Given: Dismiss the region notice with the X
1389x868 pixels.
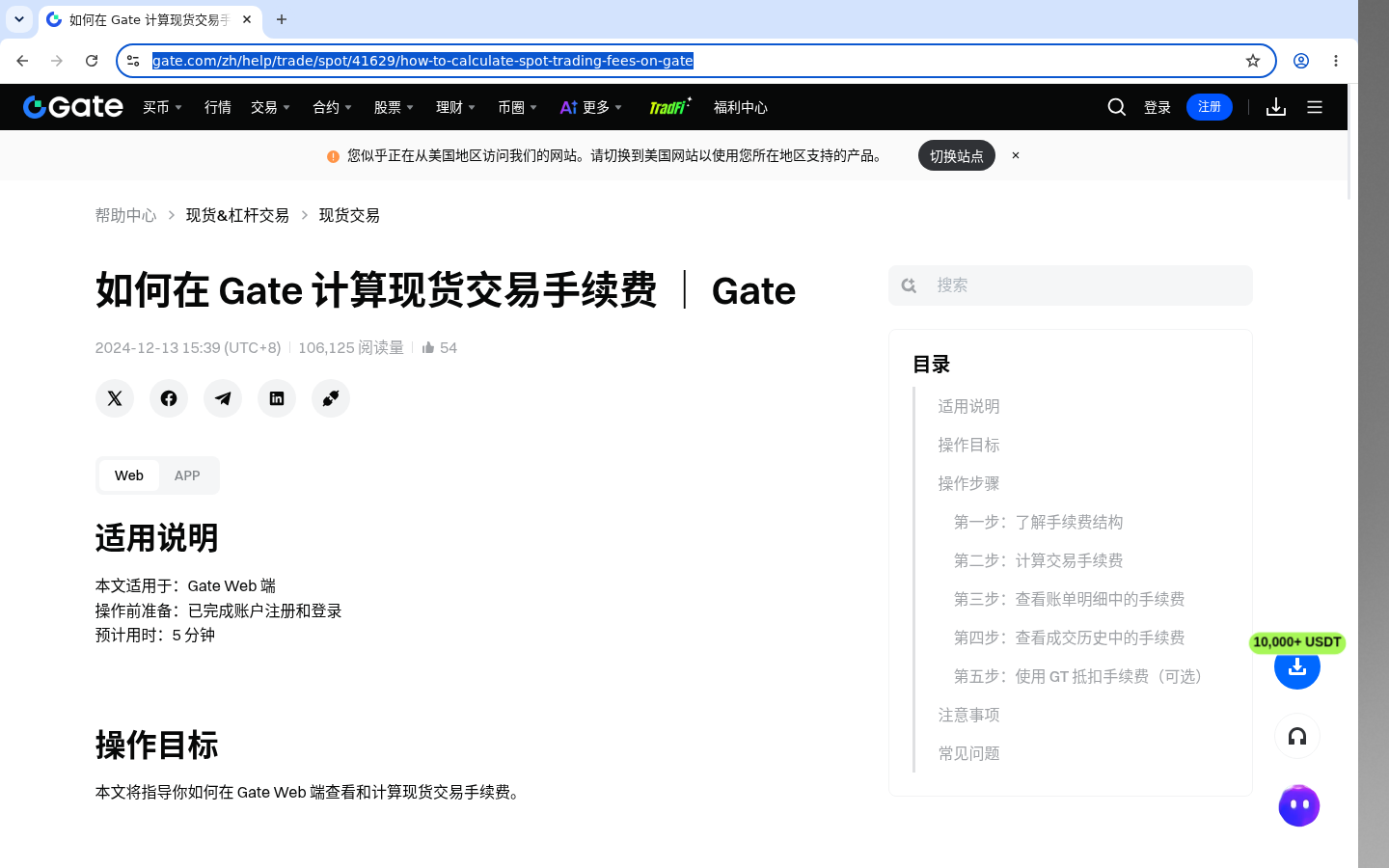Looking at the screenshot, I should tap(1016, 155).
